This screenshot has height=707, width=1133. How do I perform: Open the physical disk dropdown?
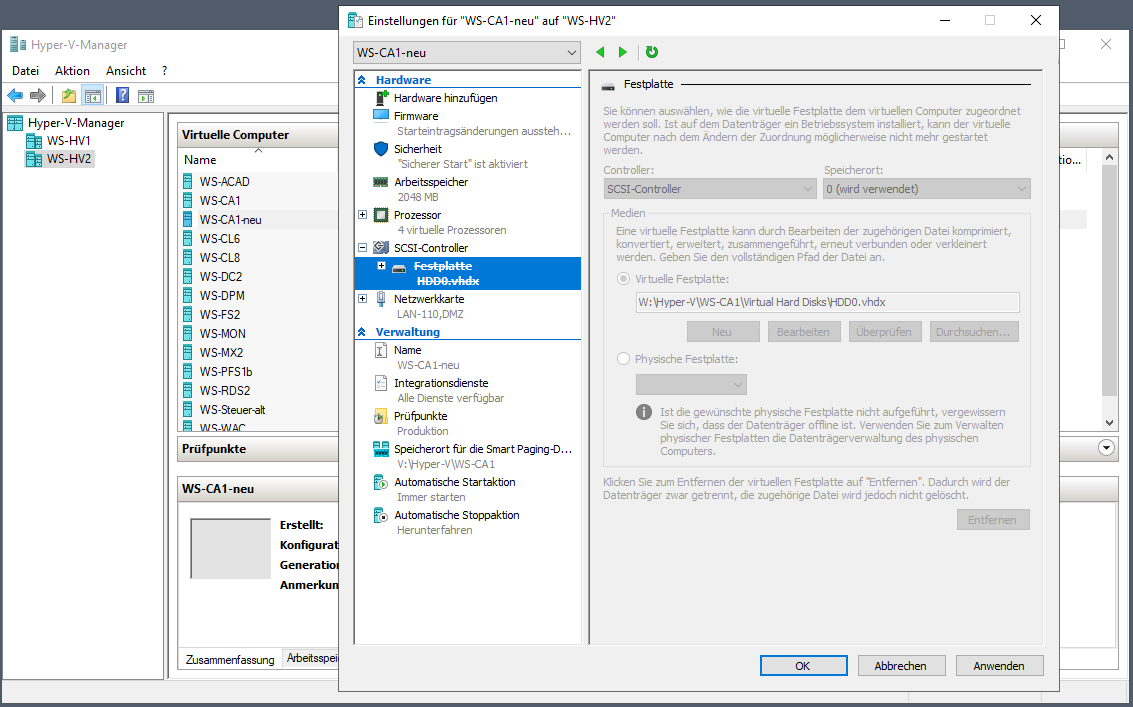click(691, 385)
